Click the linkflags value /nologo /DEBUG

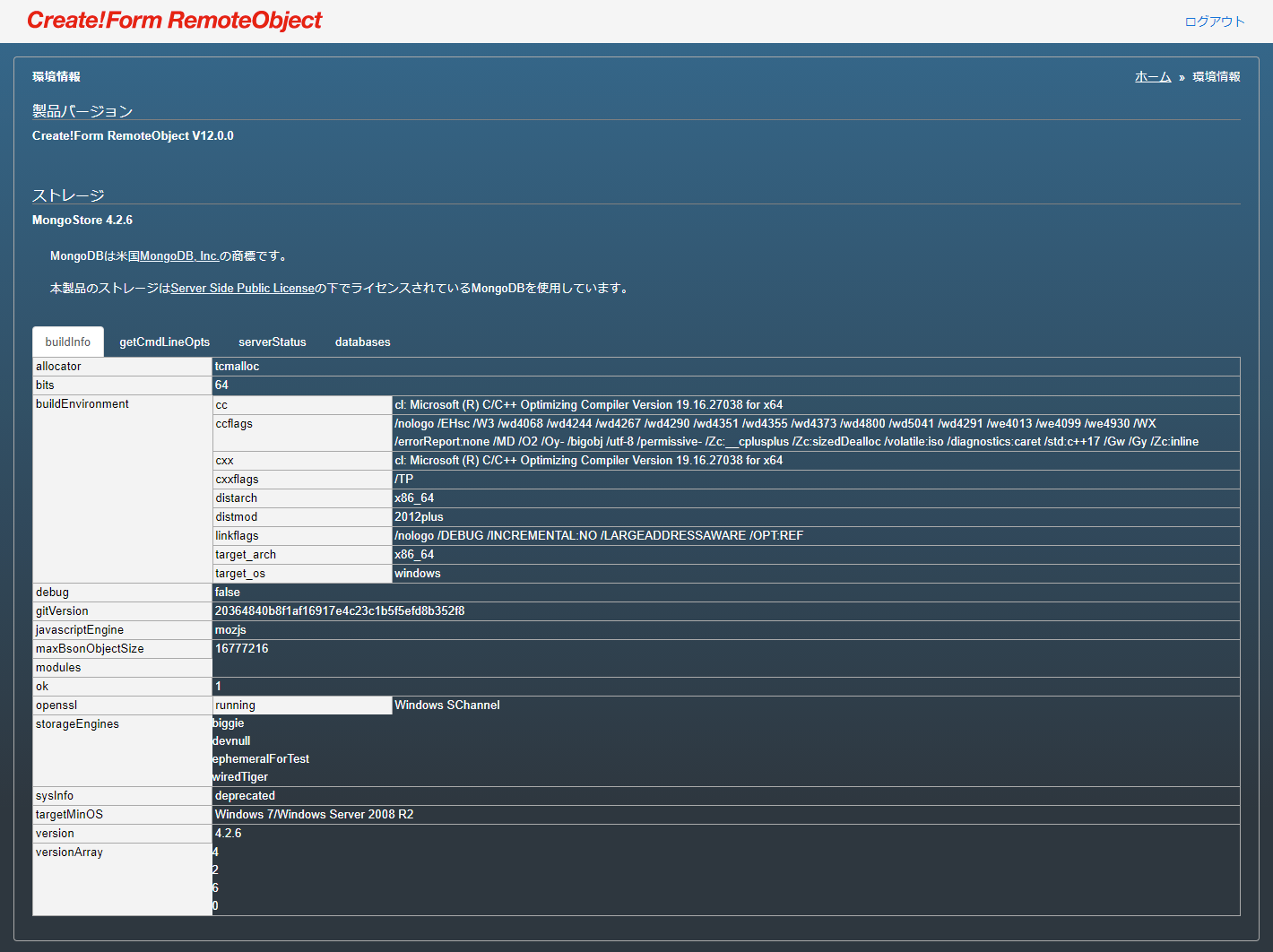(x=816, y=536)
